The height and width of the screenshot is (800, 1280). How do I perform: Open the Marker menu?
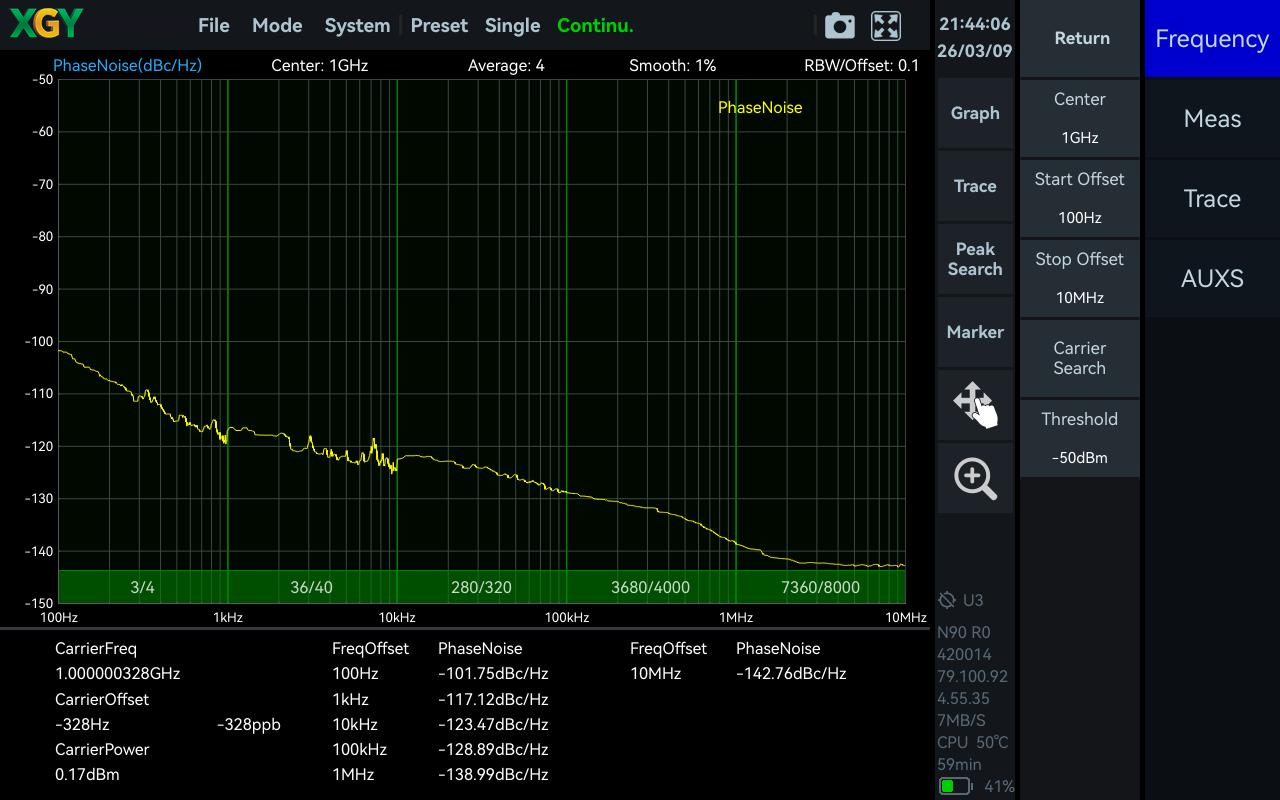tap(975, 332)
